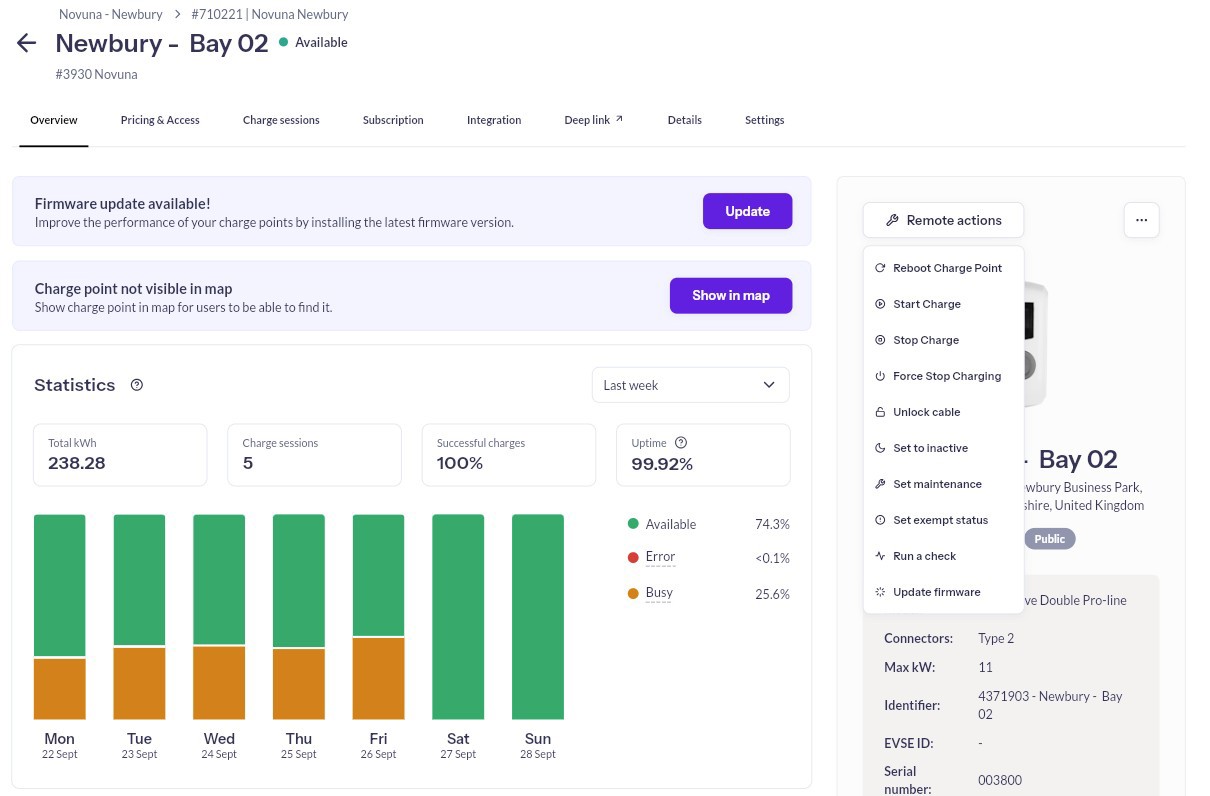
Task: Select Start Charge from the menu
Action: pyautogui.click(x=926, y=304)
